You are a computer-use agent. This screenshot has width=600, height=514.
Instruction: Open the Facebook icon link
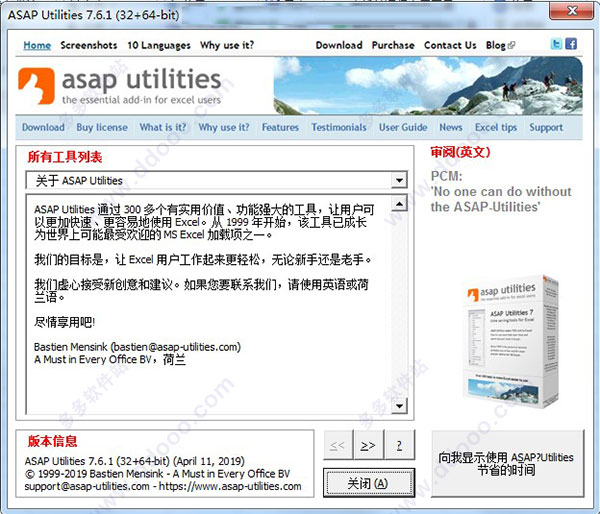[571, 44]
